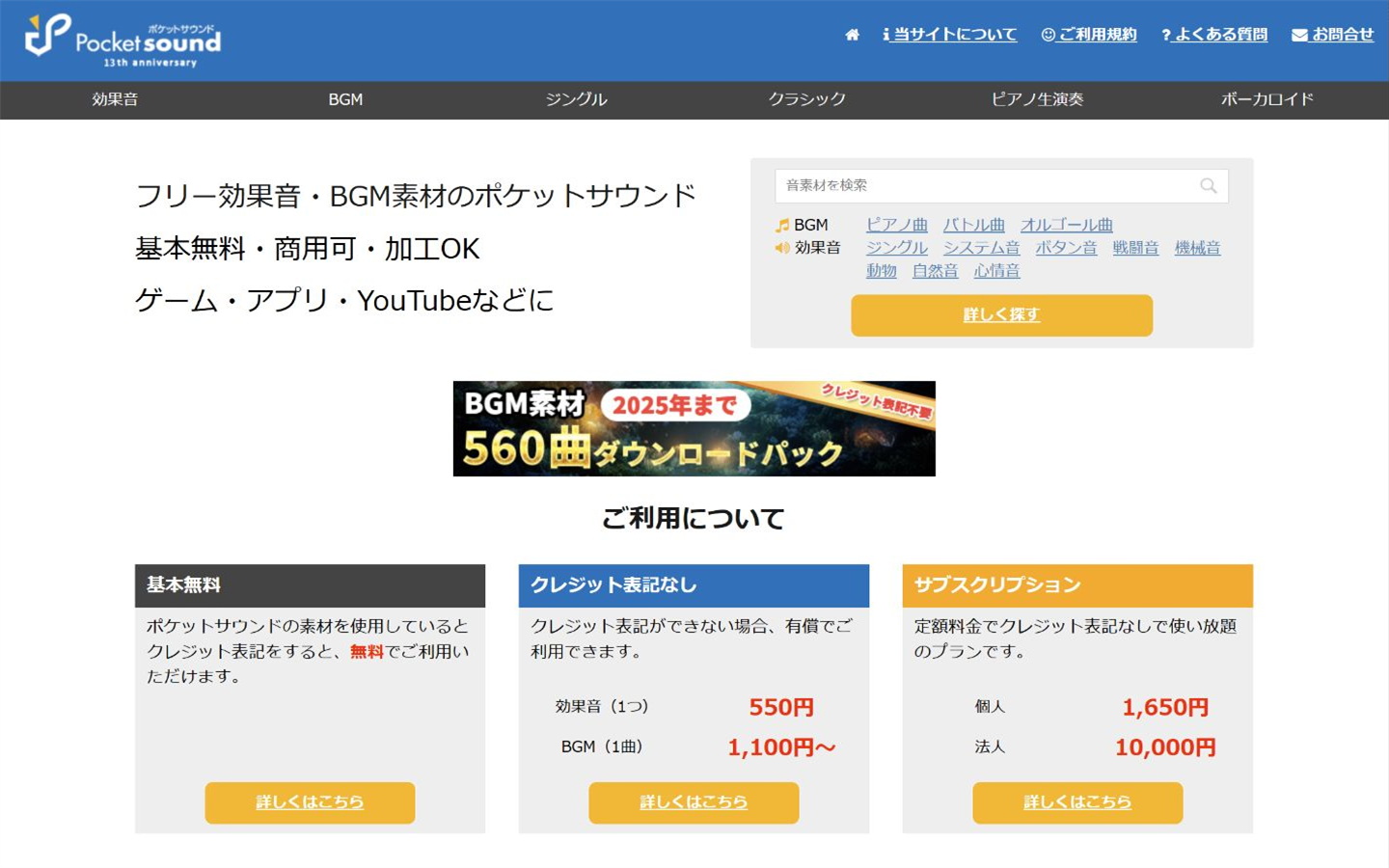This screenshot has height=868, width=1389.
Task: Click the 効果音 speaker icon
Action: tap(782, 248)
